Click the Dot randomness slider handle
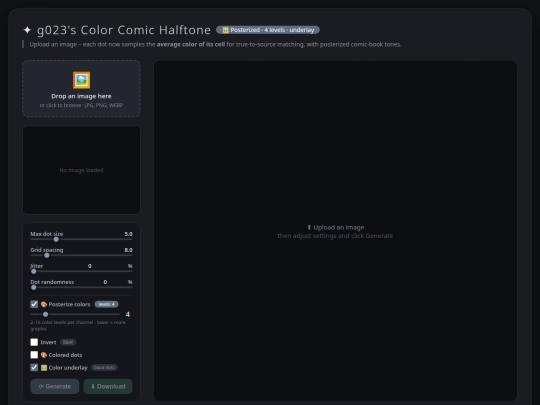 (33, 287)
